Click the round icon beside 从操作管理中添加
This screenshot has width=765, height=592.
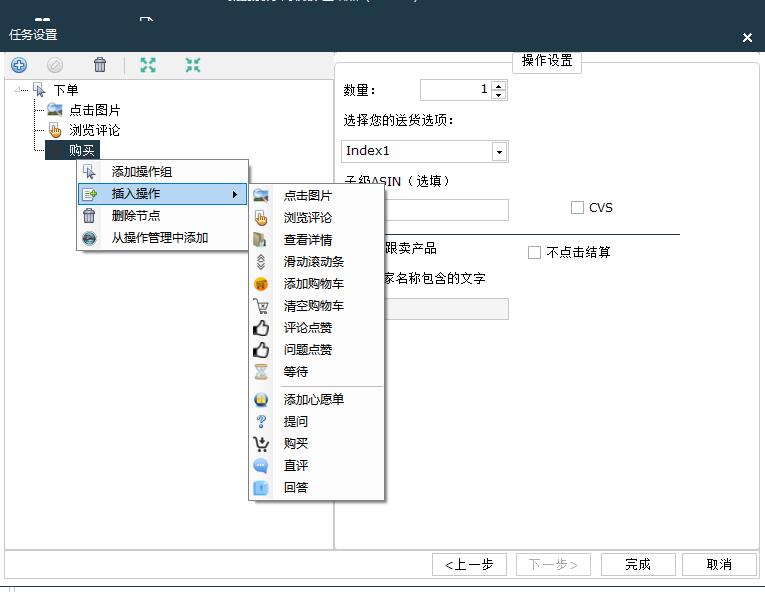click(89, 238)
